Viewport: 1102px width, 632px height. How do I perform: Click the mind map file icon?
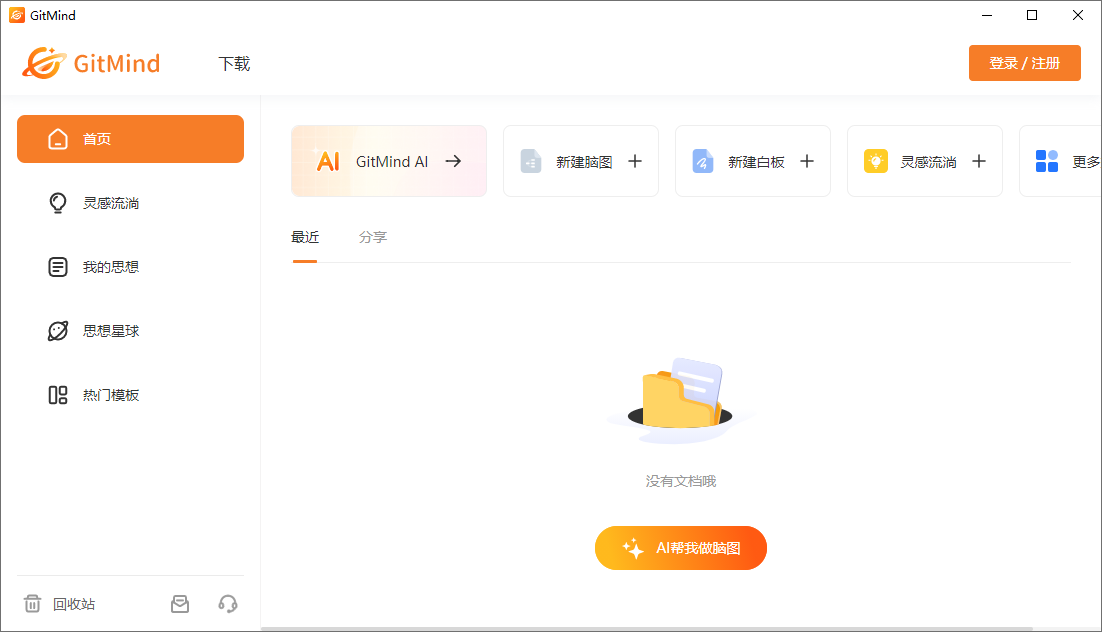531,161
